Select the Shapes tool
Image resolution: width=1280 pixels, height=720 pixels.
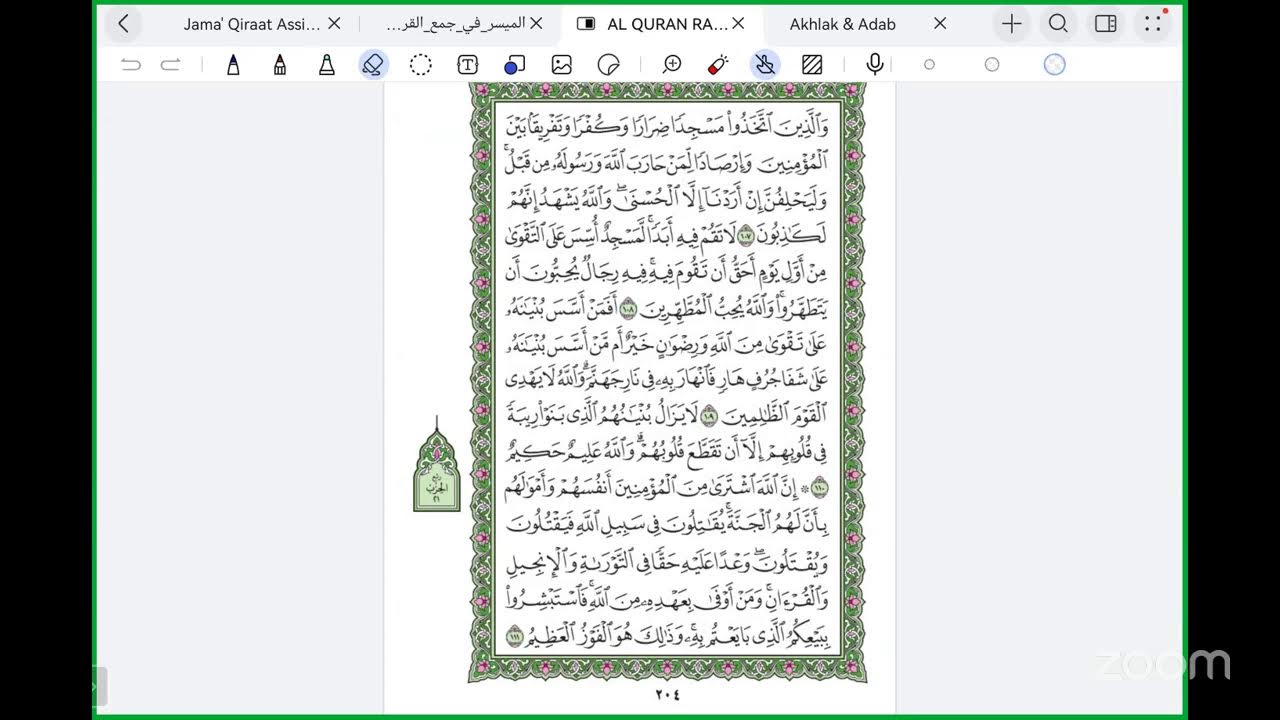(x=514, y=65)
